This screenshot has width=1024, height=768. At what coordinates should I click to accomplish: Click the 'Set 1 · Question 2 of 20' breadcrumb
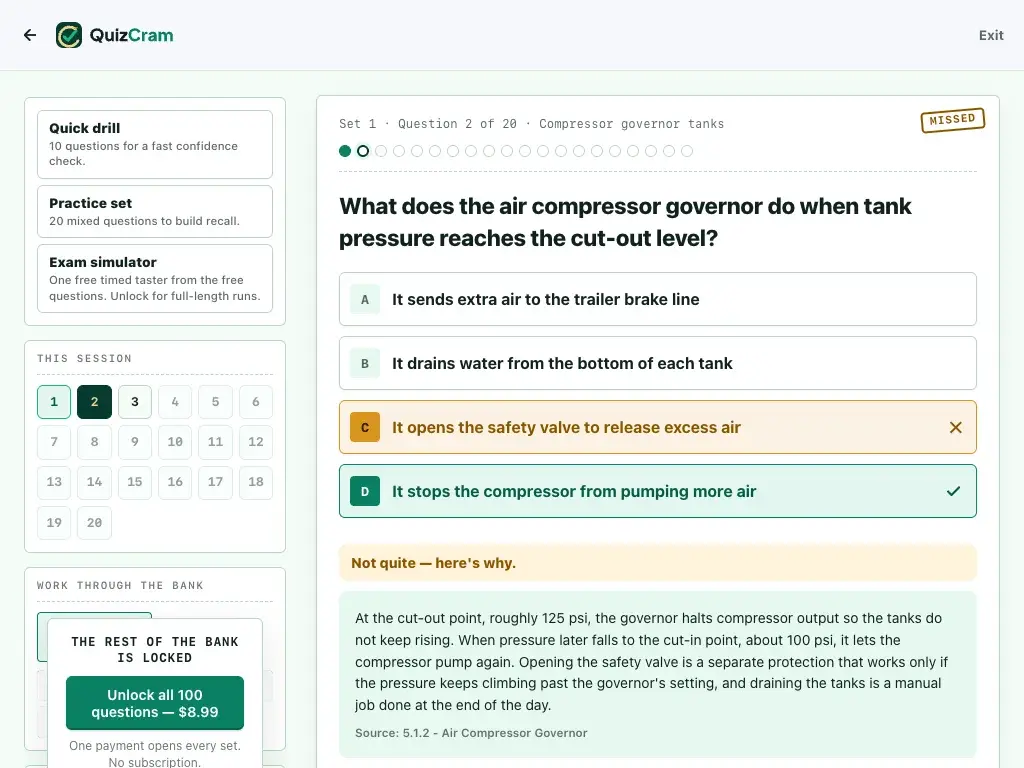(x=428, y=124)
